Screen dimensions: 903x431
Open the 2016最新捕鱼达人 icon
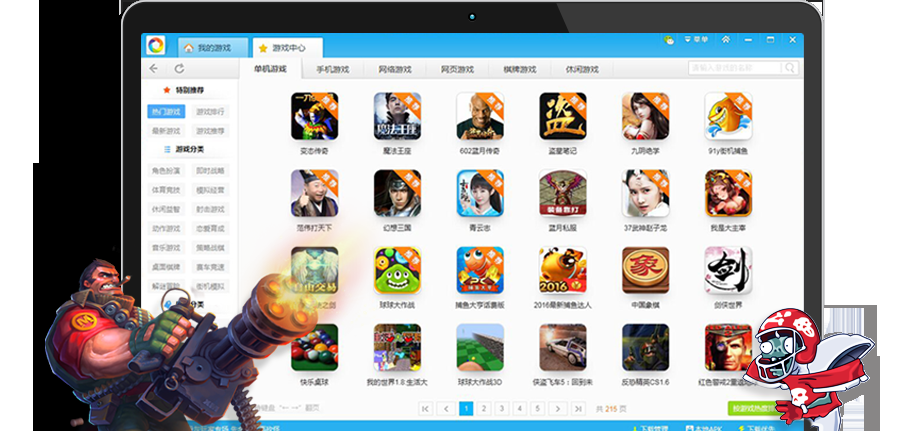563,270
